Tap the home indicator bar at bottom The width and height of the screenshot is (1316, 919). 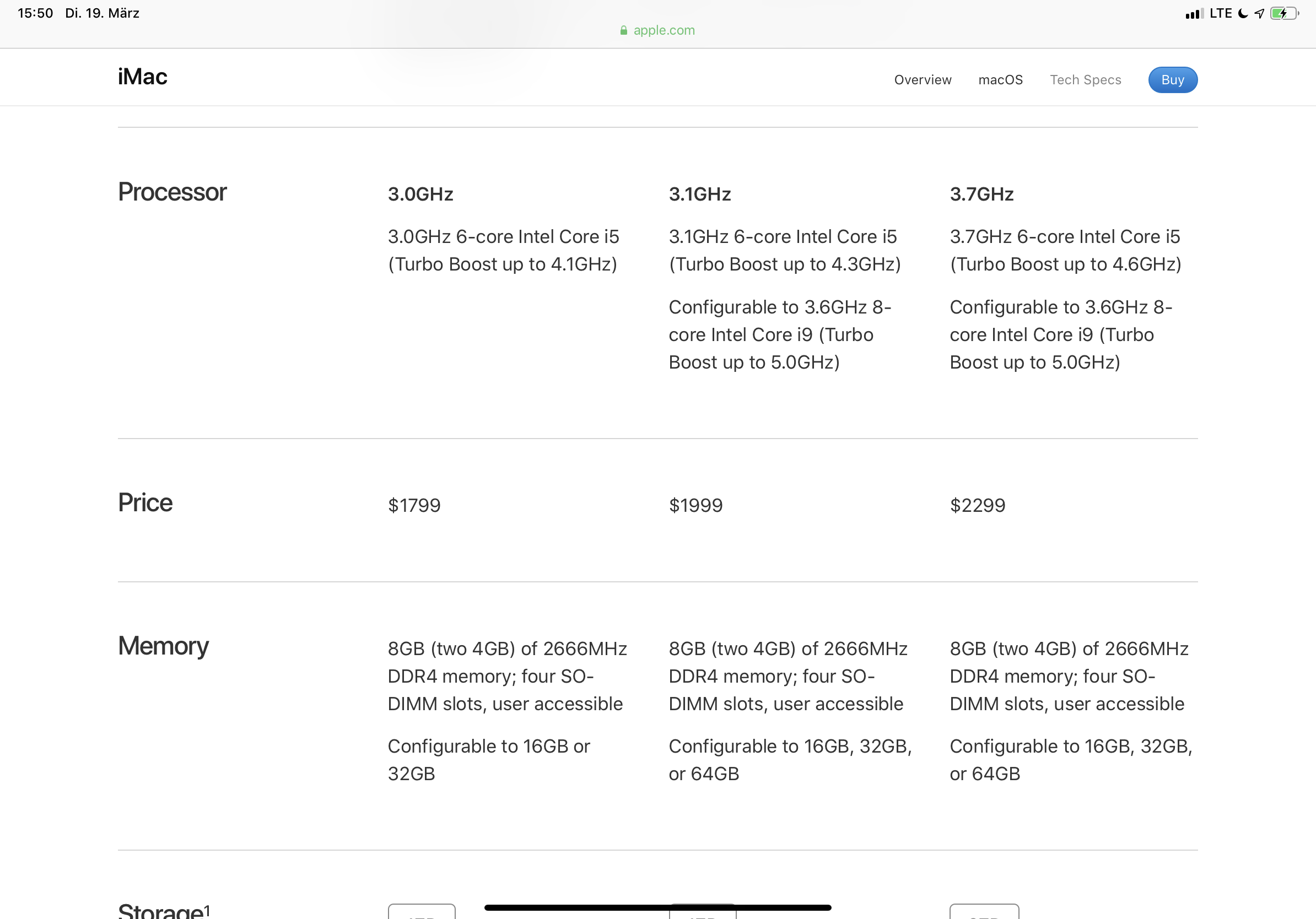coord(657,907)
